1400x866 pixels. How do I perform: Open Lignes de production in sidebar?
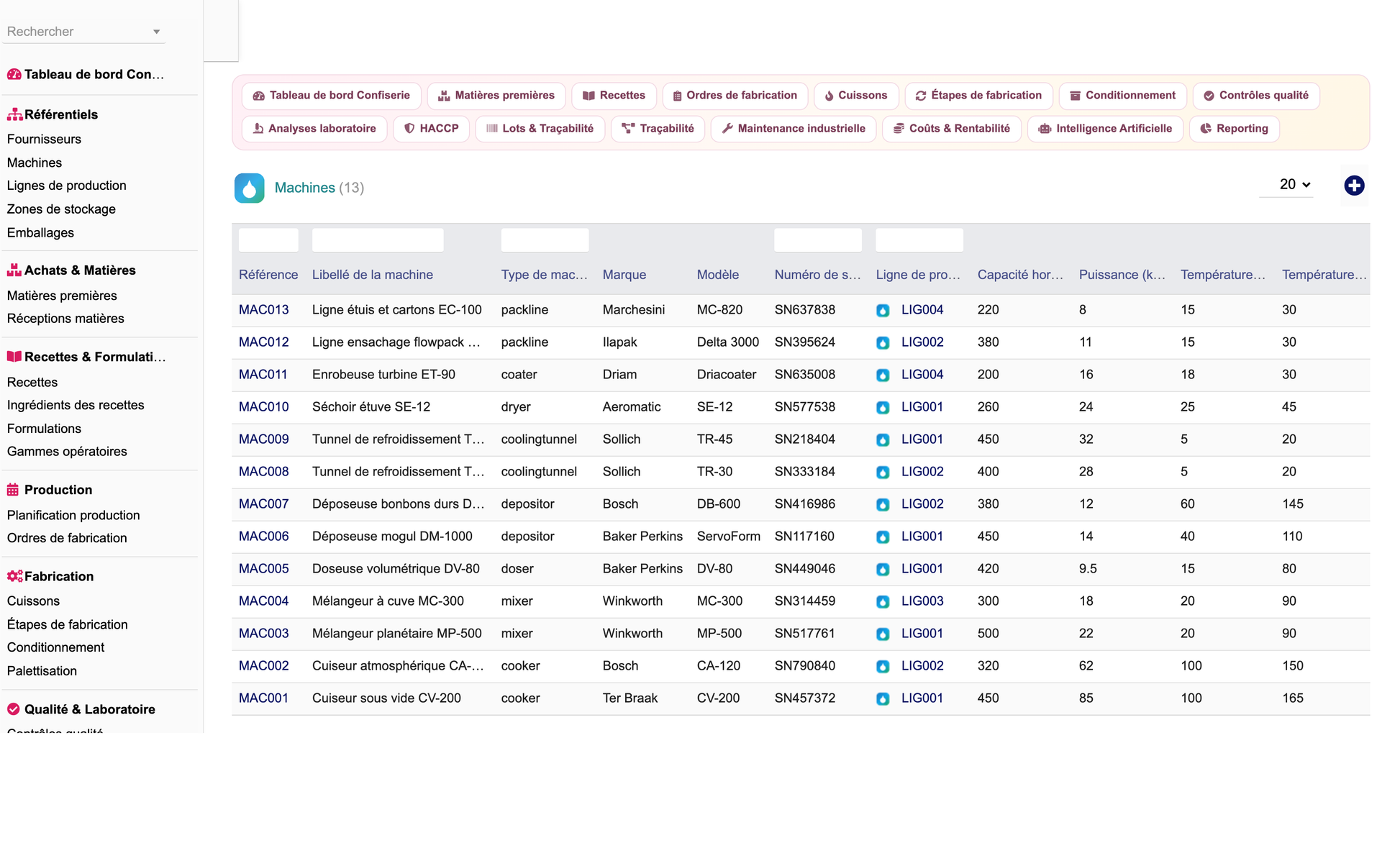tap(67, 186)
